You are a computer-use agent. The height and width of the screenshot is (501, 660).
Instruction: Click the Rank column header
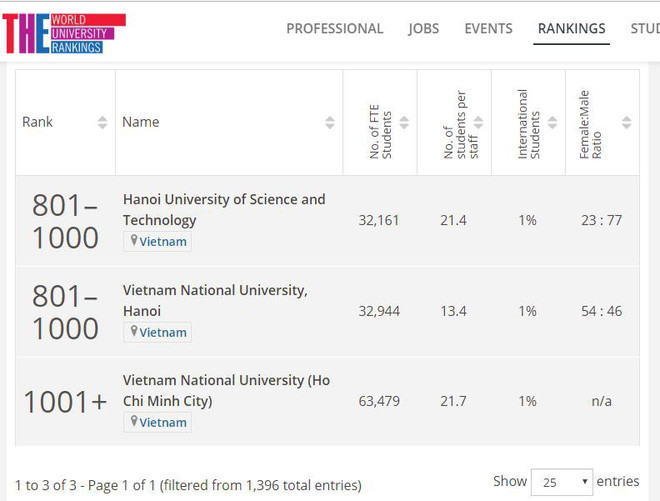(x=38, y=122)
